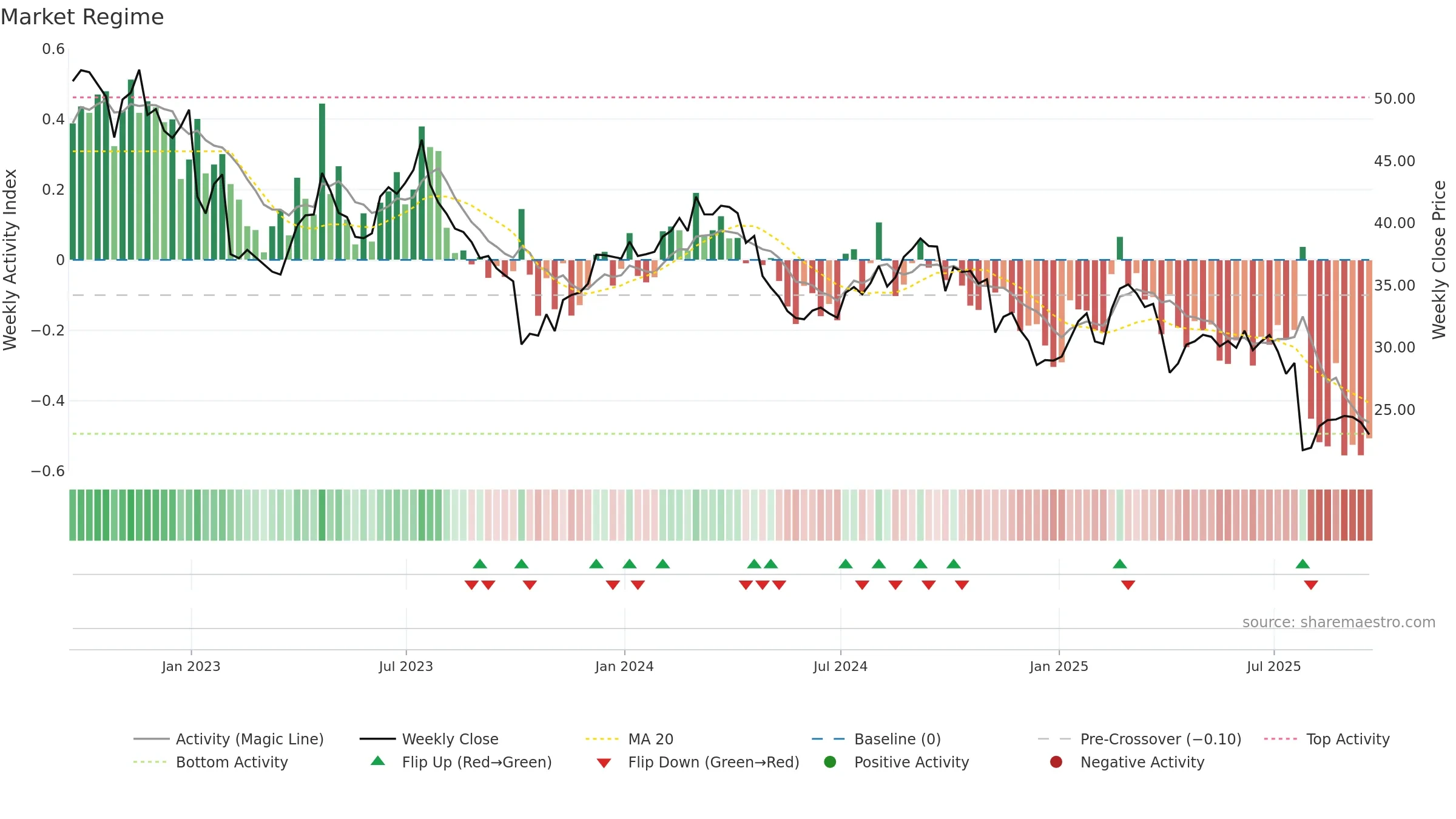Click the Jul 2024 axis label
Viewport: 1456px width, 819px height.
click(840, 666)
